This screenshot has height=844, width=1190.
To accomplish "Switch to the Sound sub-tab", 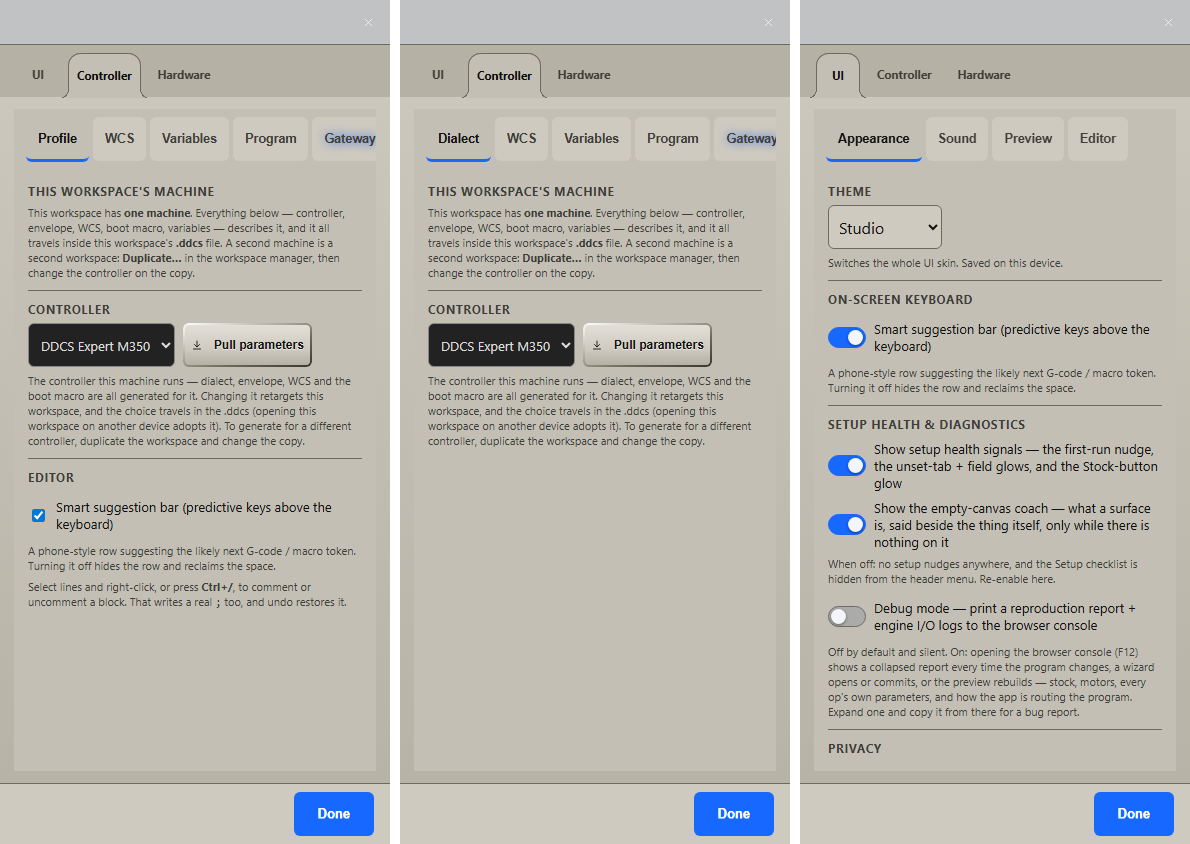I will click(957, 139).
